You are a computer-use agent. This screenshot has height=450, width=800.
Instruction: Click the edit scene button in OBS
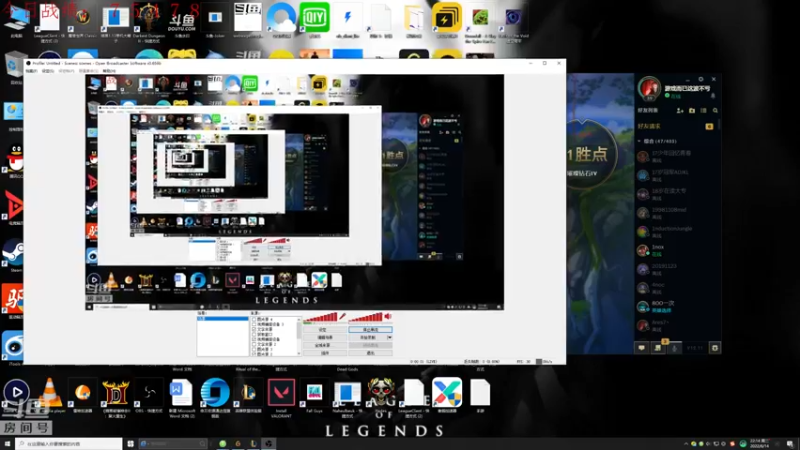tap(325, 337)
